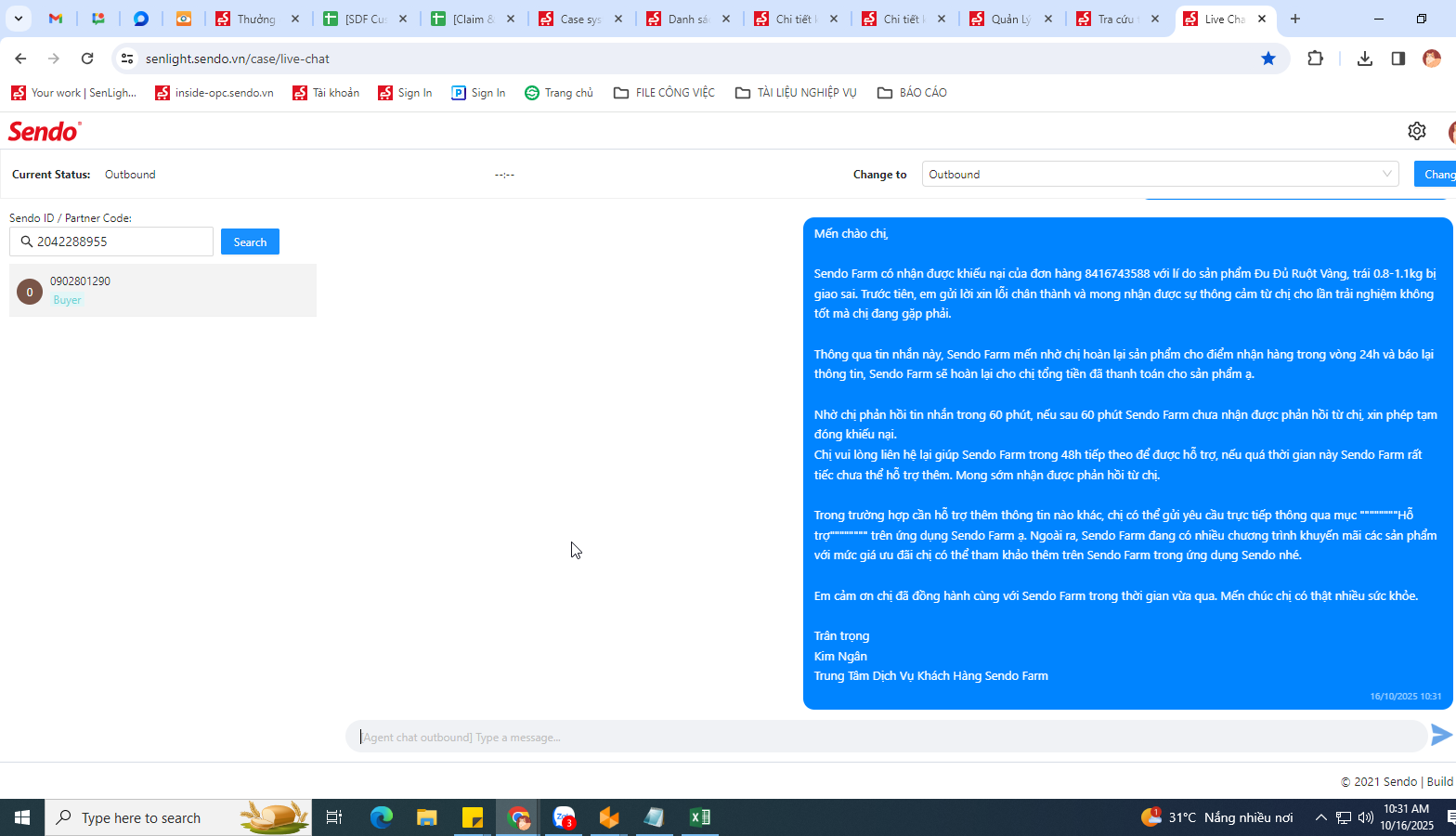Open Chrome profile avatar
Viewport: 1456px width, 836px height.
[1432, 59]
